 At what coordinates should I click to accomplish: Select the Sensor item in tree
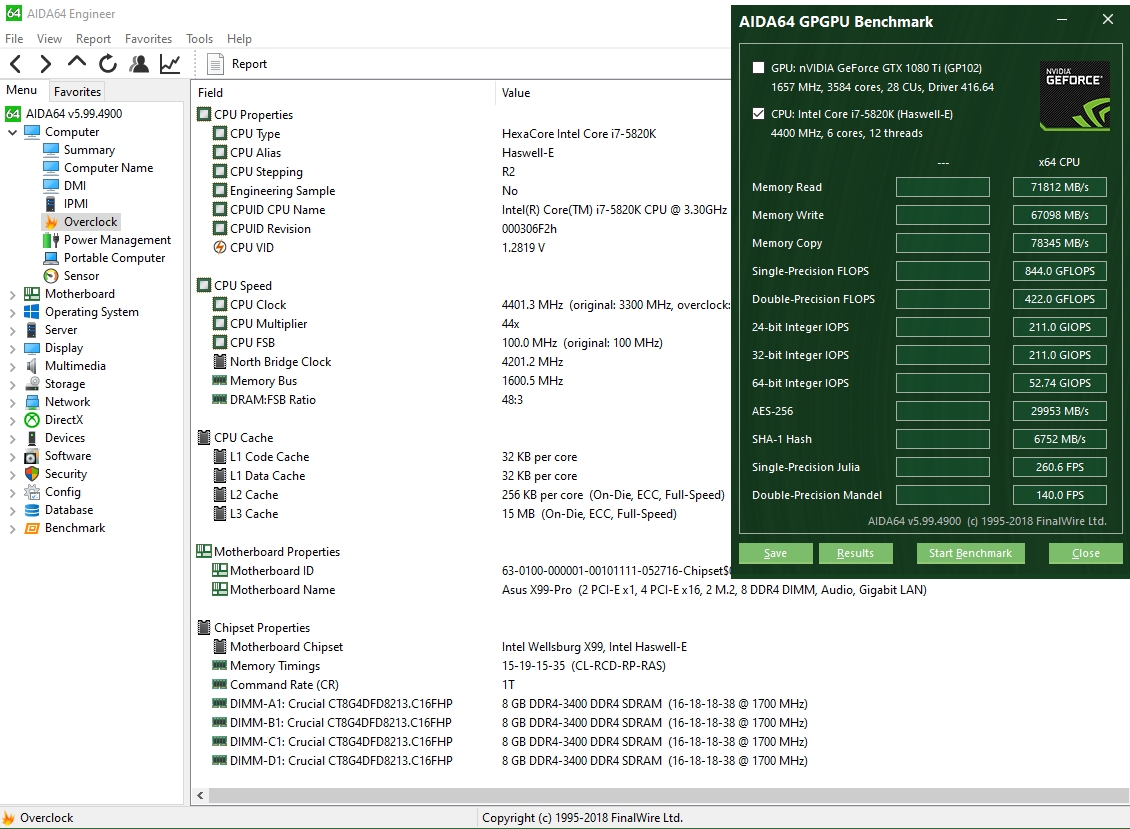[x=81, y=276]
